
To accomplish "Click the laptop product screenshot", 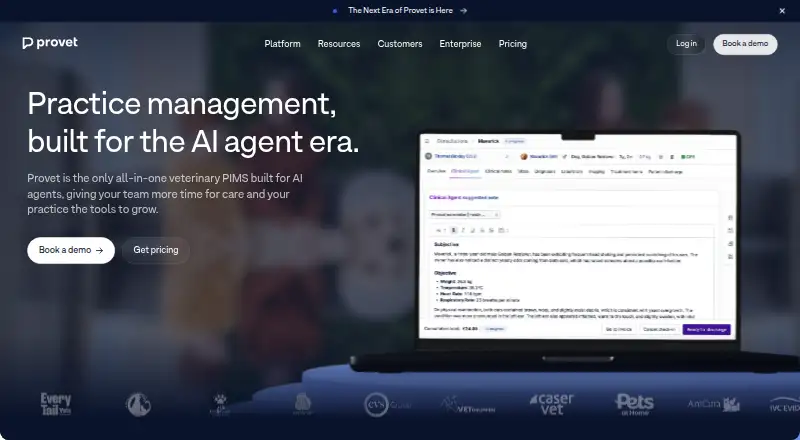I will (577, 235).
